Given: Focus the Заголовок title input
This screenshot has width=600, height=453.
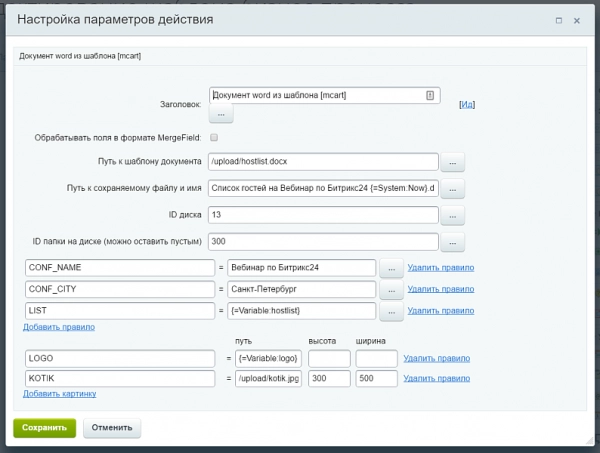Looking at the screenshot, I should coord(324,95).
